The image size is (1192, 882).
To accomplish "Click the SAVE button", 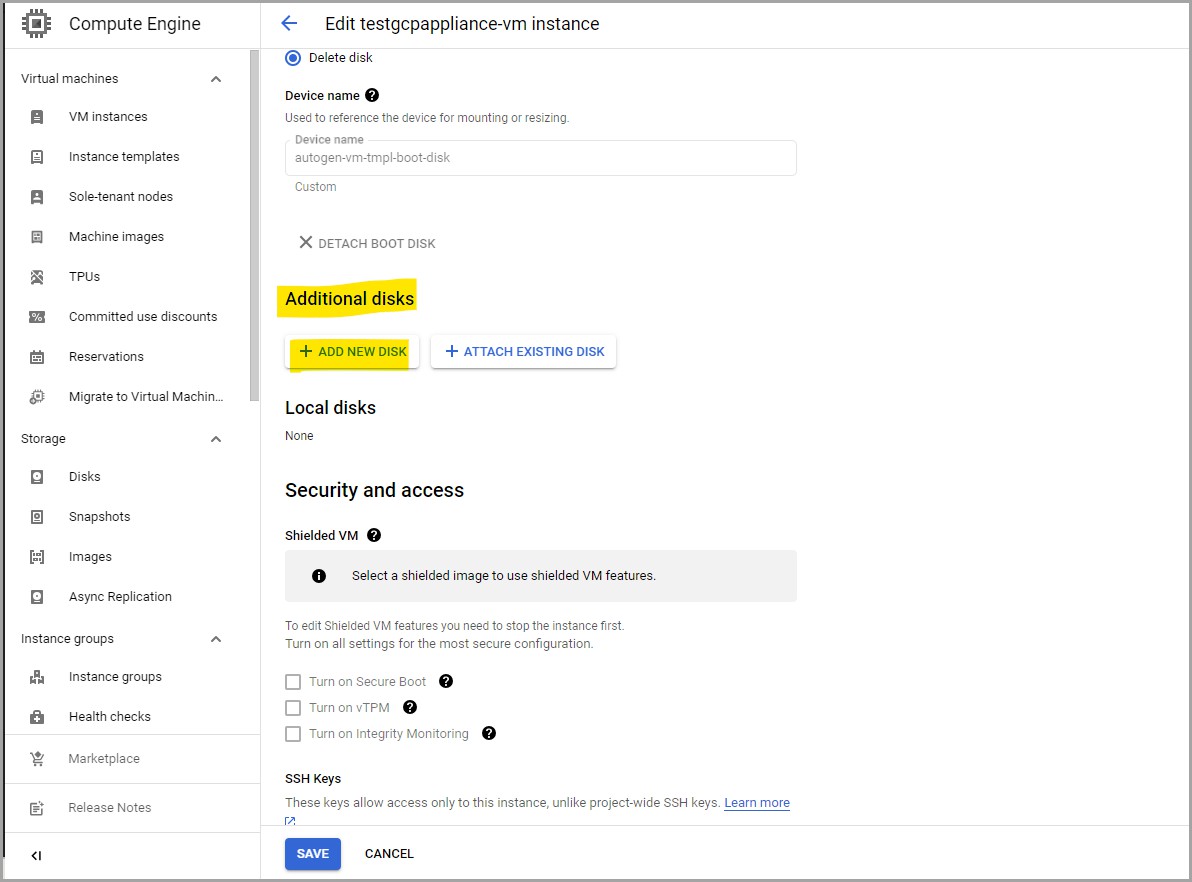I will point(312,854).
